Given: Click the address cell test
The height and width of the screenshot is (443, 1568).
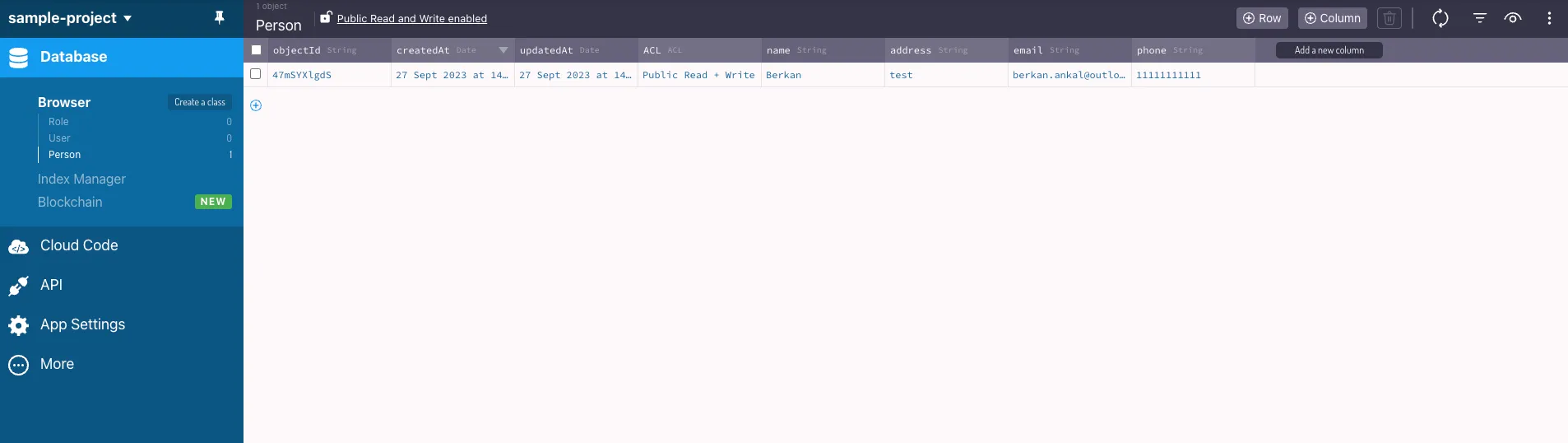Looking at the screenshot, I should click(x=946, y=75).
